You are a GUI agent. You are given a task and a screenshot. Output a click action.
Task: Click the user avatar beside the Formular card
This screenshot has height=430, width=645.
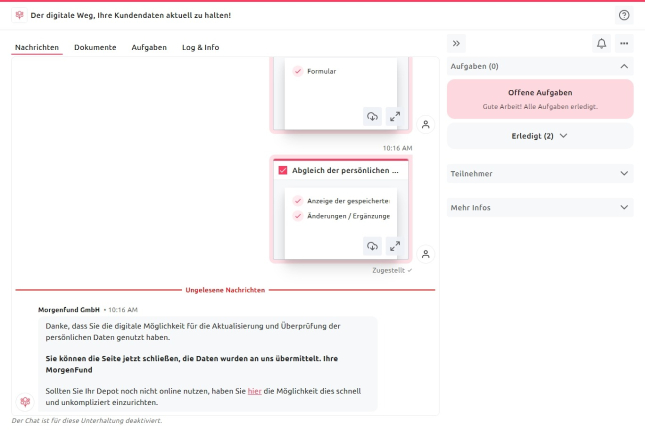[x=425, y=124]
